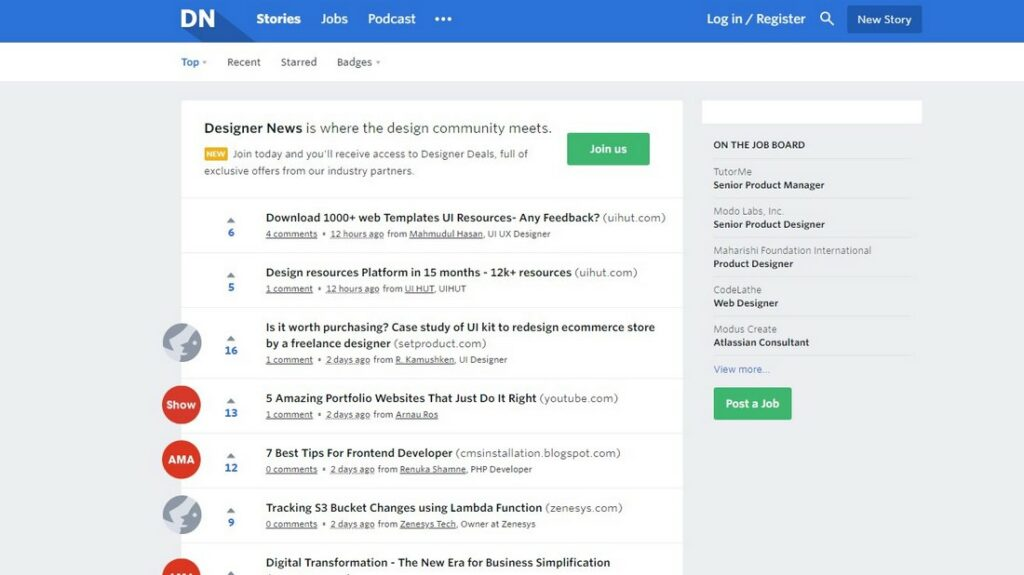Click the red Show badge icon

coord(181,404)
